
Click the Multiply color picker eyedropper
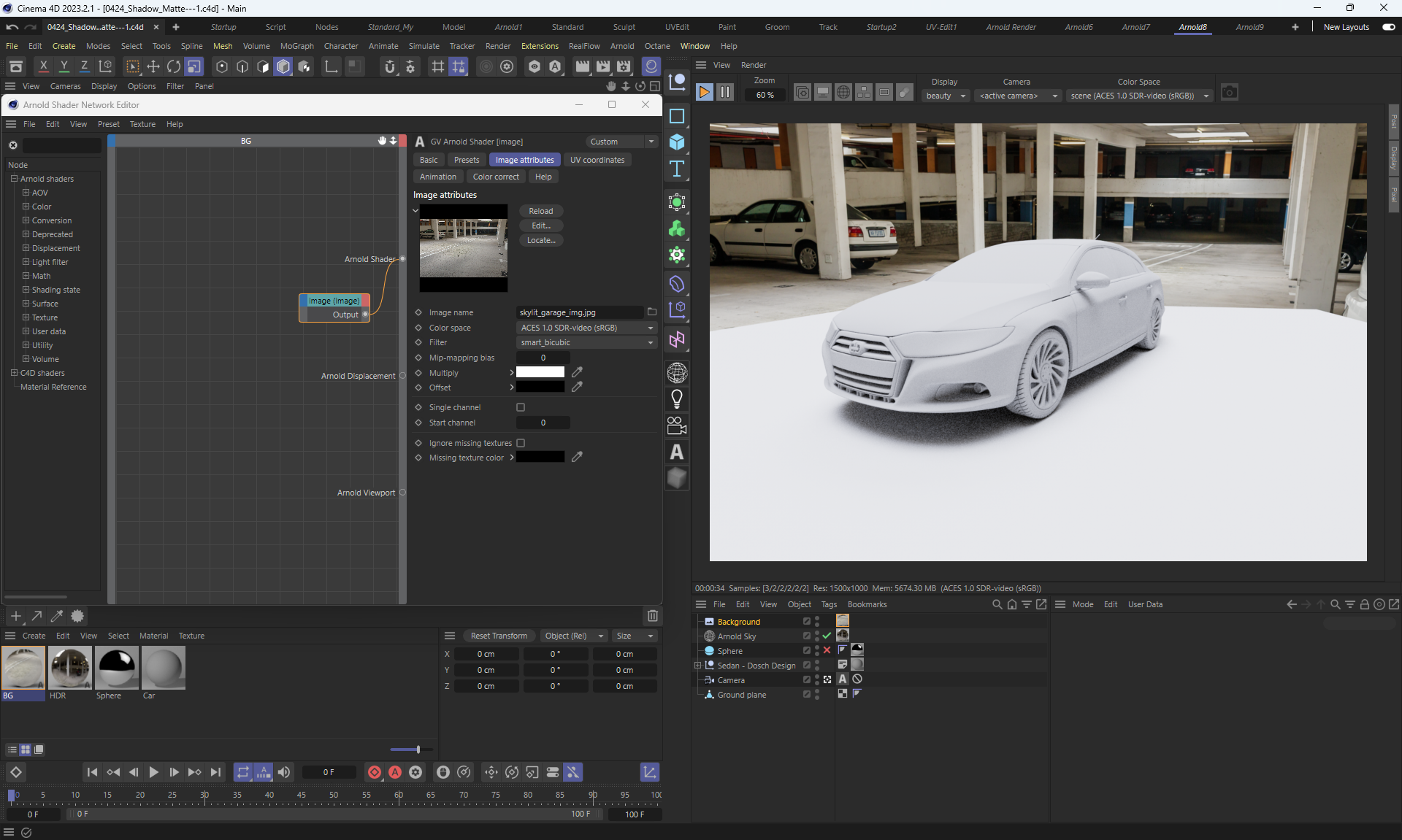point(577,372)
